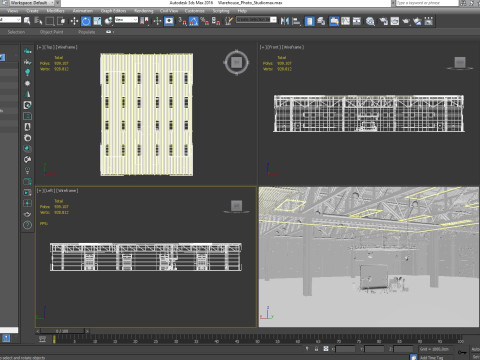Click the Front viewport ViewCube
480x360 pixels.
point(460,62)
